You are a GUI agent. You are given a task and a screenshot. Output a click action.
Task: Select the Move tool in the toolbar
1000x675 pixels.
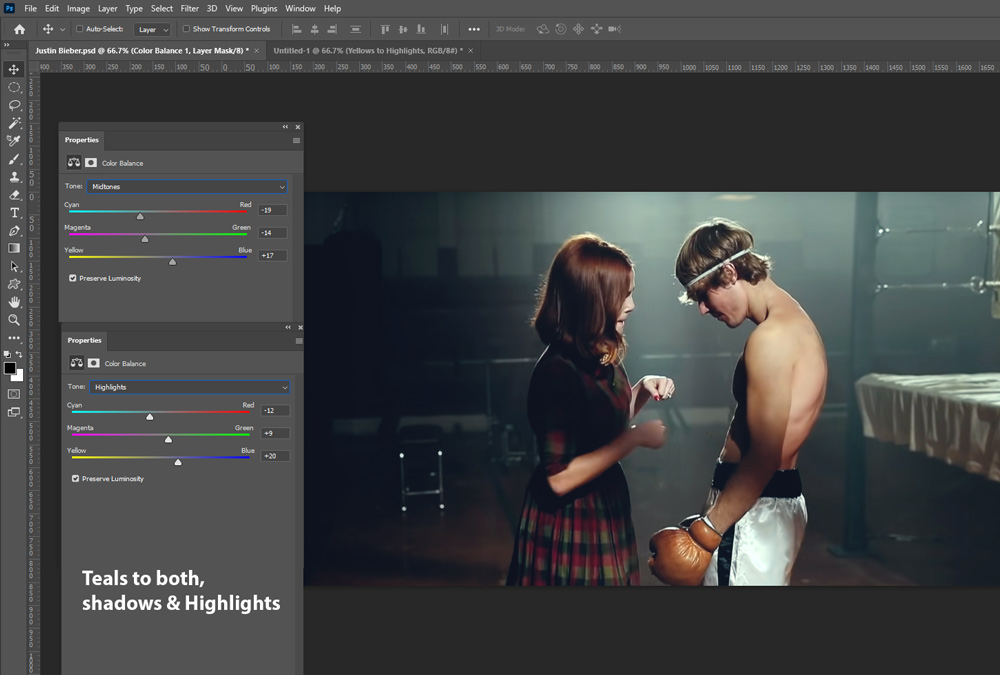click(x=14, y=69)
